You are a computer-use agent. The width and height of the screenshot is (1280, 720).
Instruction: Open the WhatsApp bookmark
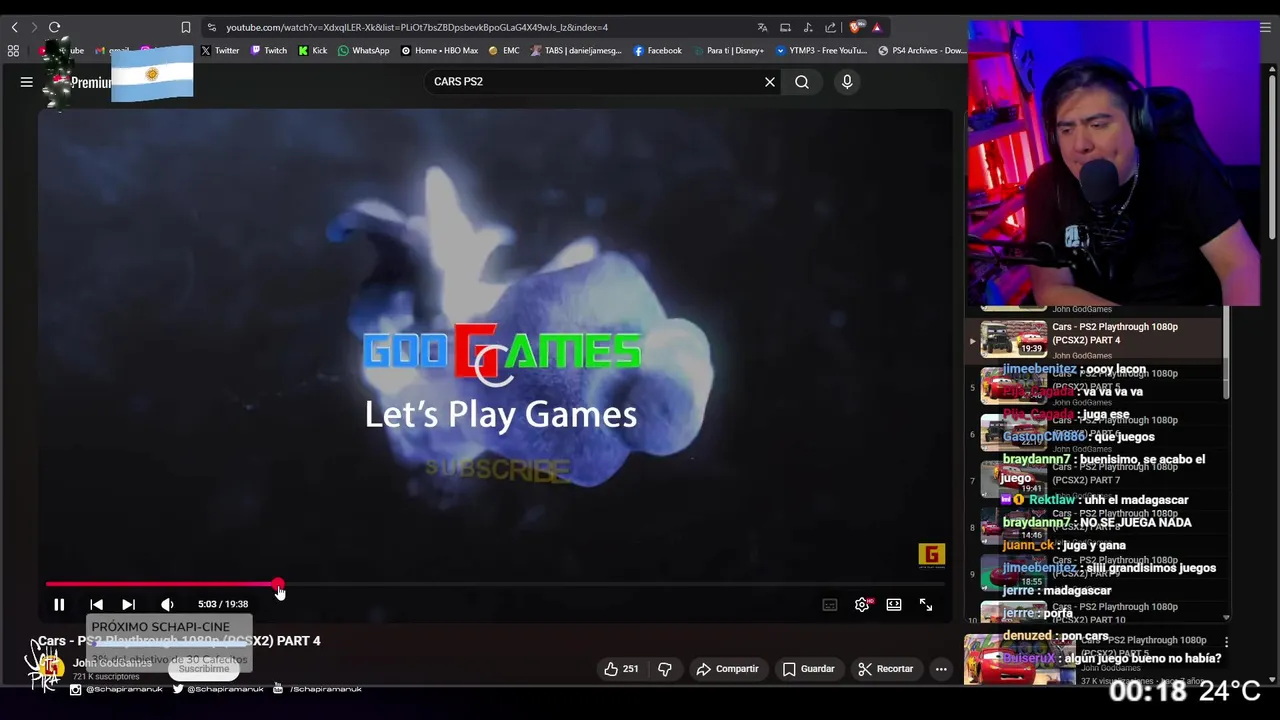click(364, 50)
